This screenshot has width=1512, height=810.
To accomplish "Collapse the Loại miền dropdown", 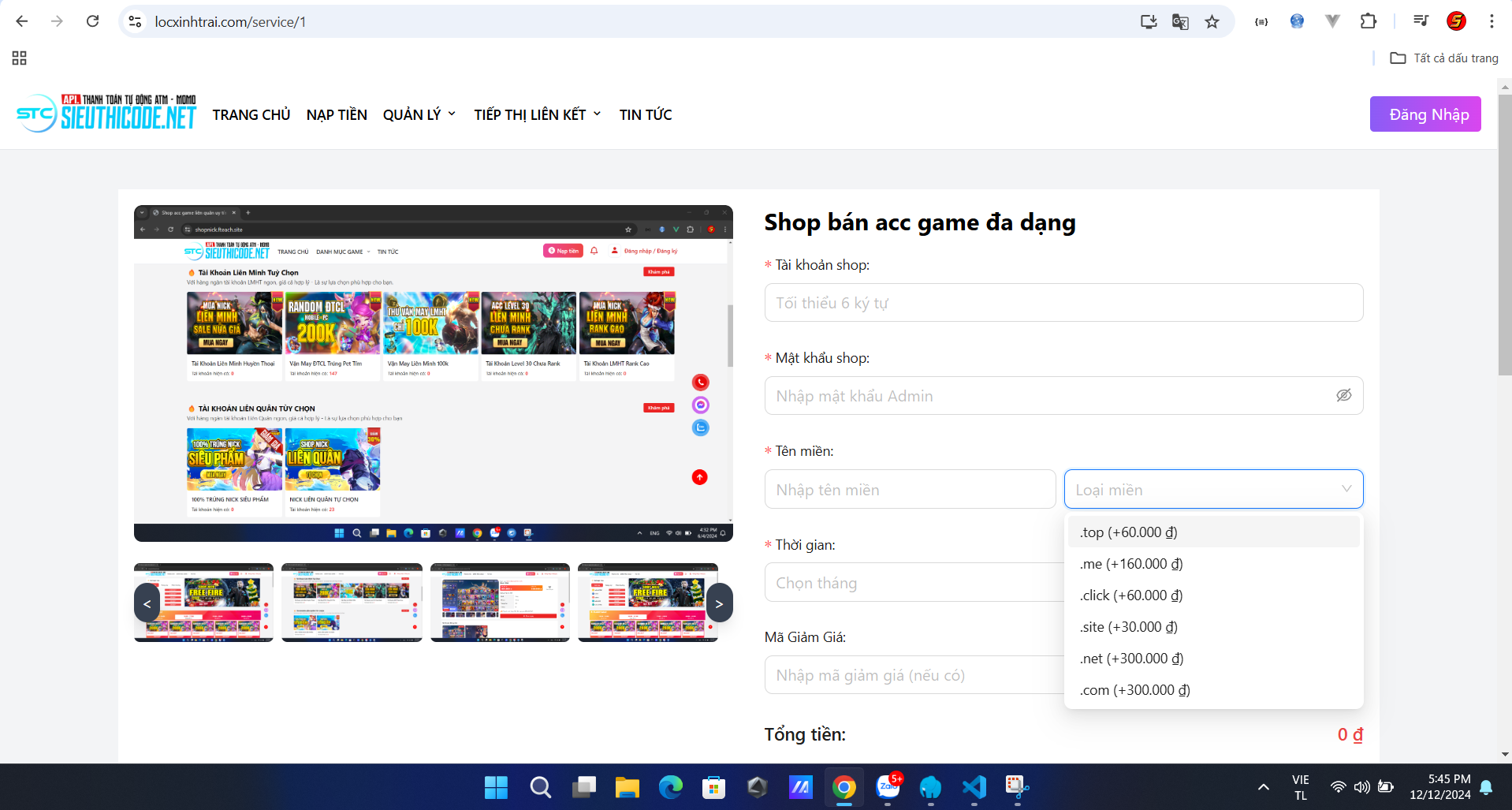I will pyautogui.click(x=1346, y=489).
